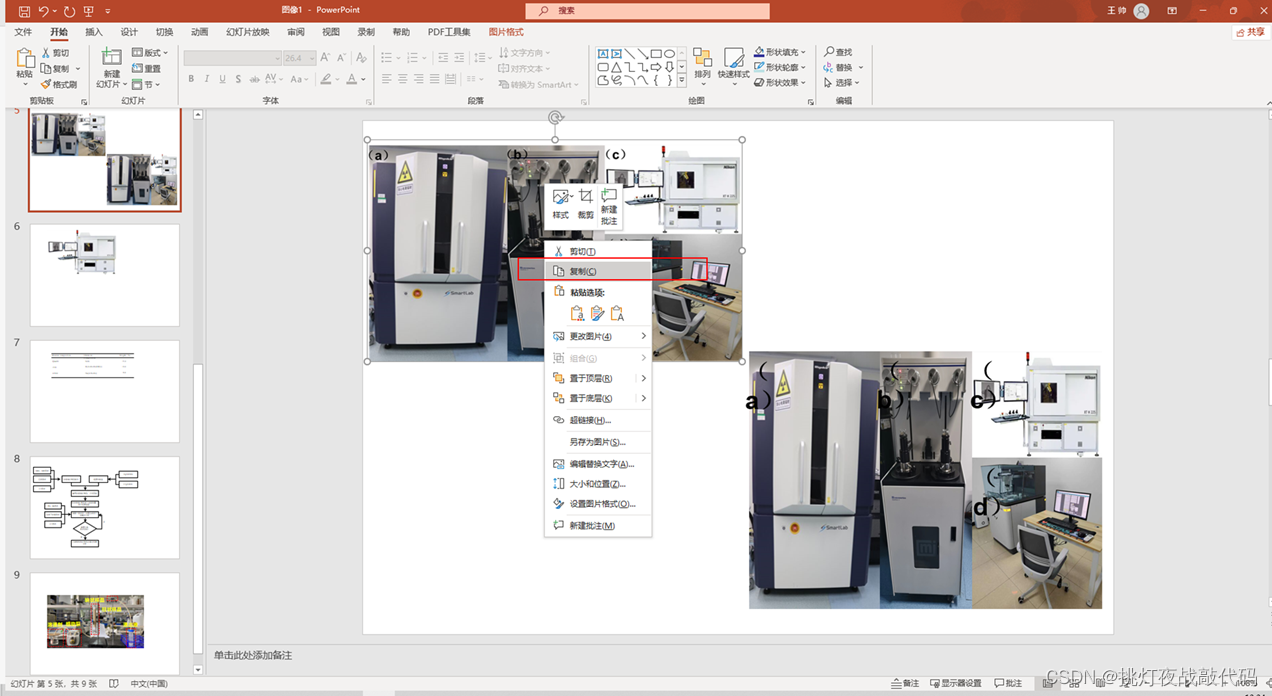Click the Redo icon in quick access toolbar
Viewport: 1272px width, 696px height.
[x=69, y=11]
